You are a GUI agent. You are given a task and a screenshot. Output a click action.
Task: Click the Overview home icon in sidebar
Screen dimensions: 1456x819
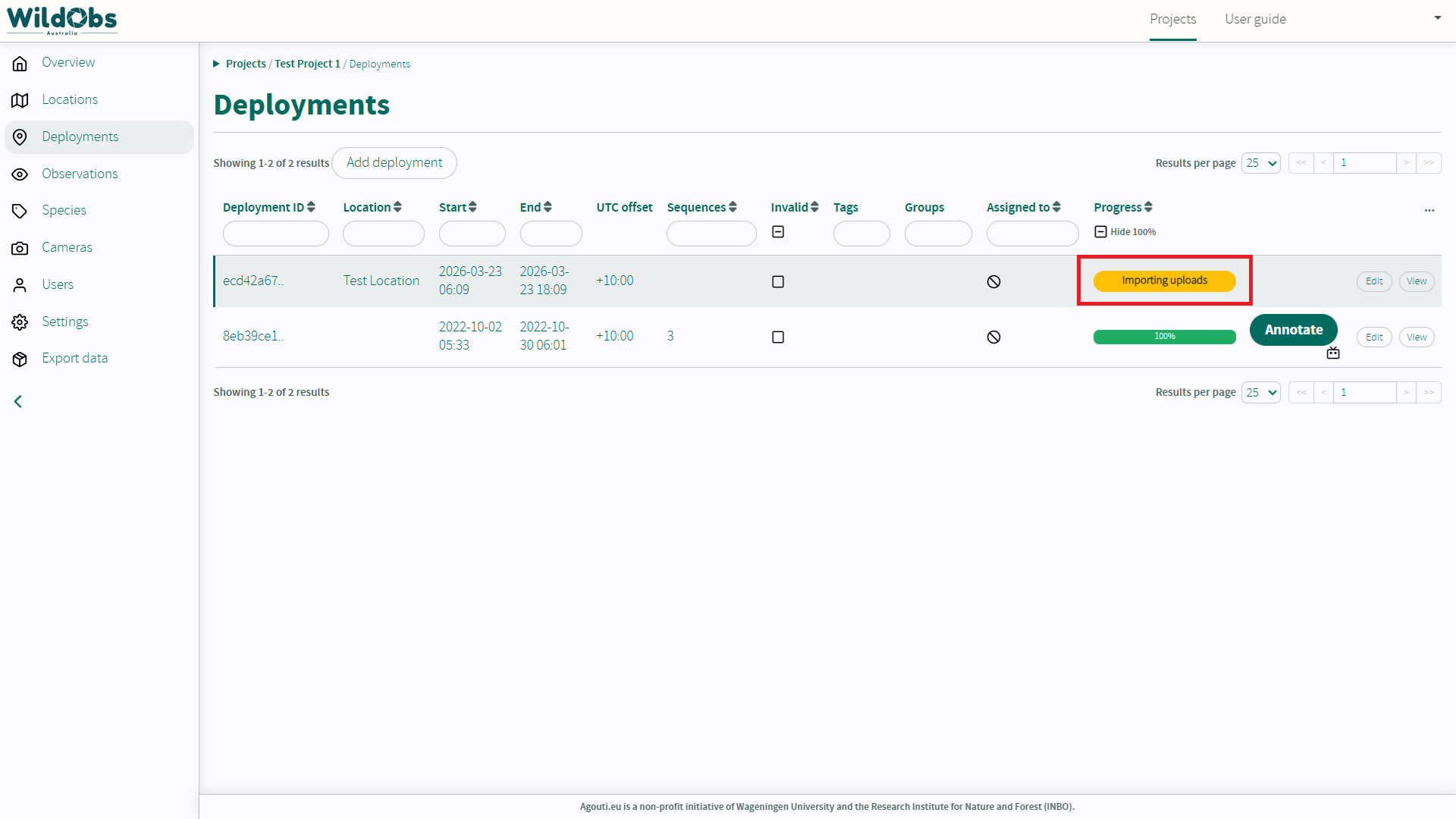(x=20, y=63)
